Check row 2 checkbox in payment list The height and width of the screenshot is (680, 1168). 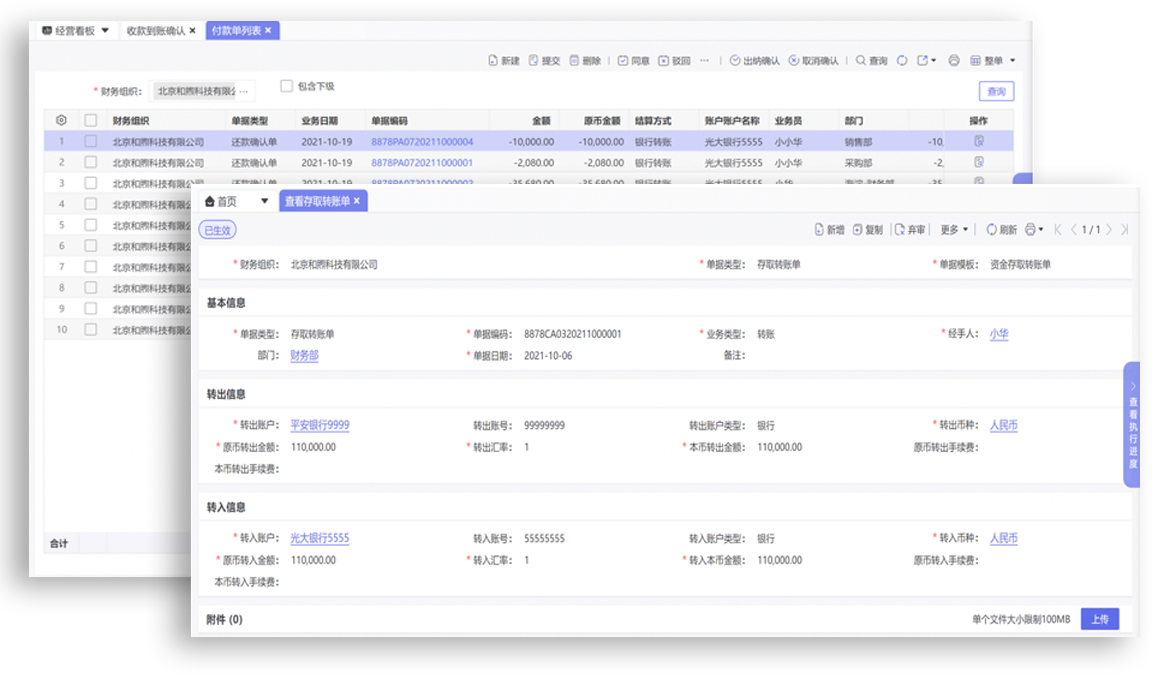90,162
